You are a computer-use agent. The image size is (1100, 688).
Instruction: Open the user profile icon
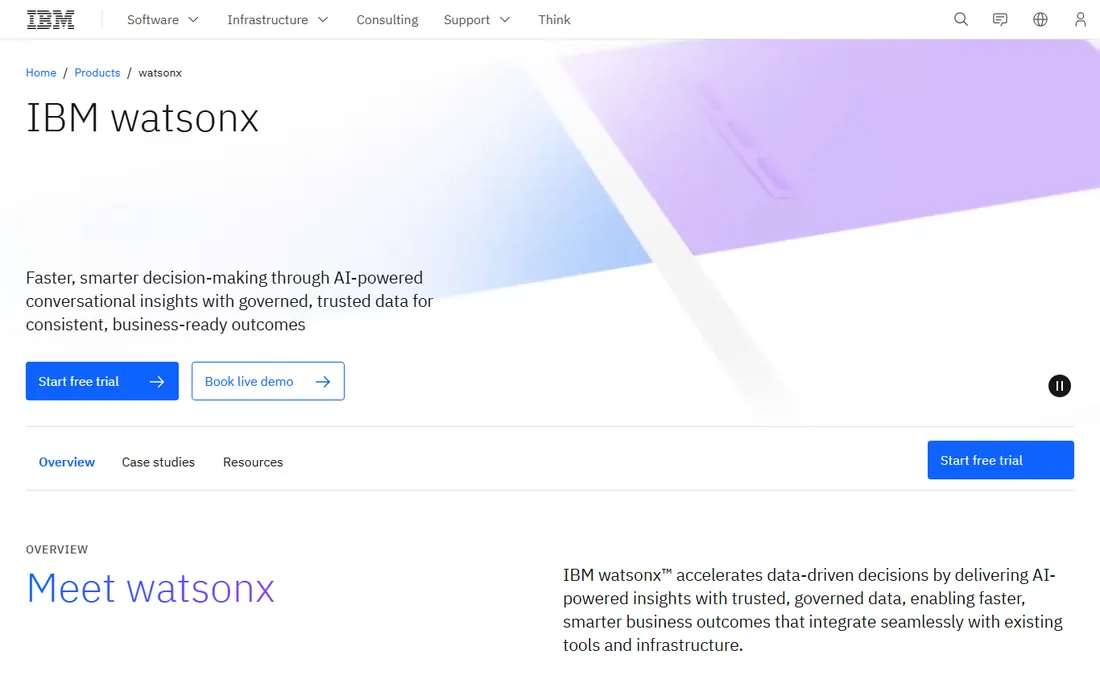pyautogui.click(x=1080, y=20)
